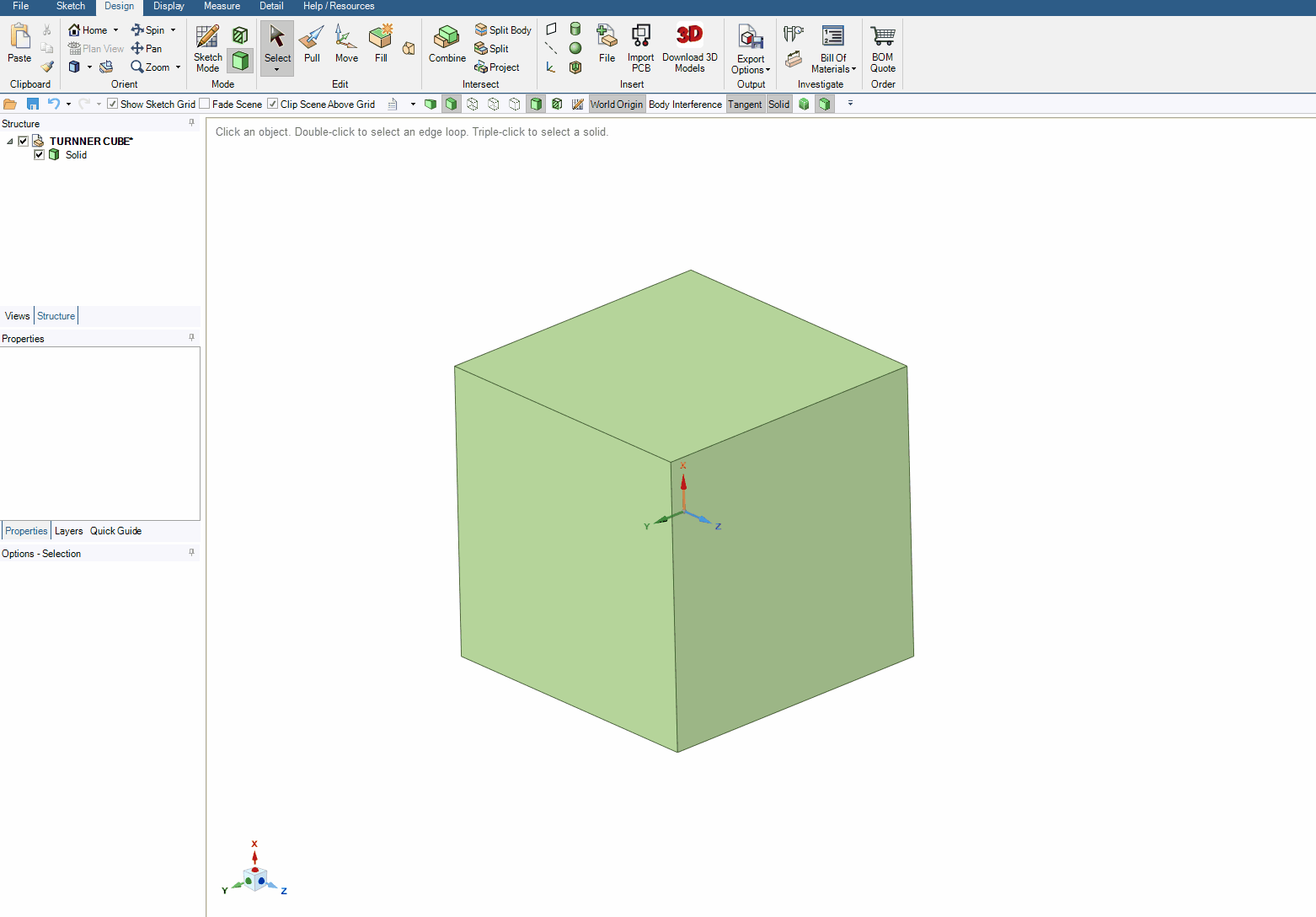Insert a cylinder using the cylinder icon
This screenshot has width=1316, height=917.
coord(575,29)
